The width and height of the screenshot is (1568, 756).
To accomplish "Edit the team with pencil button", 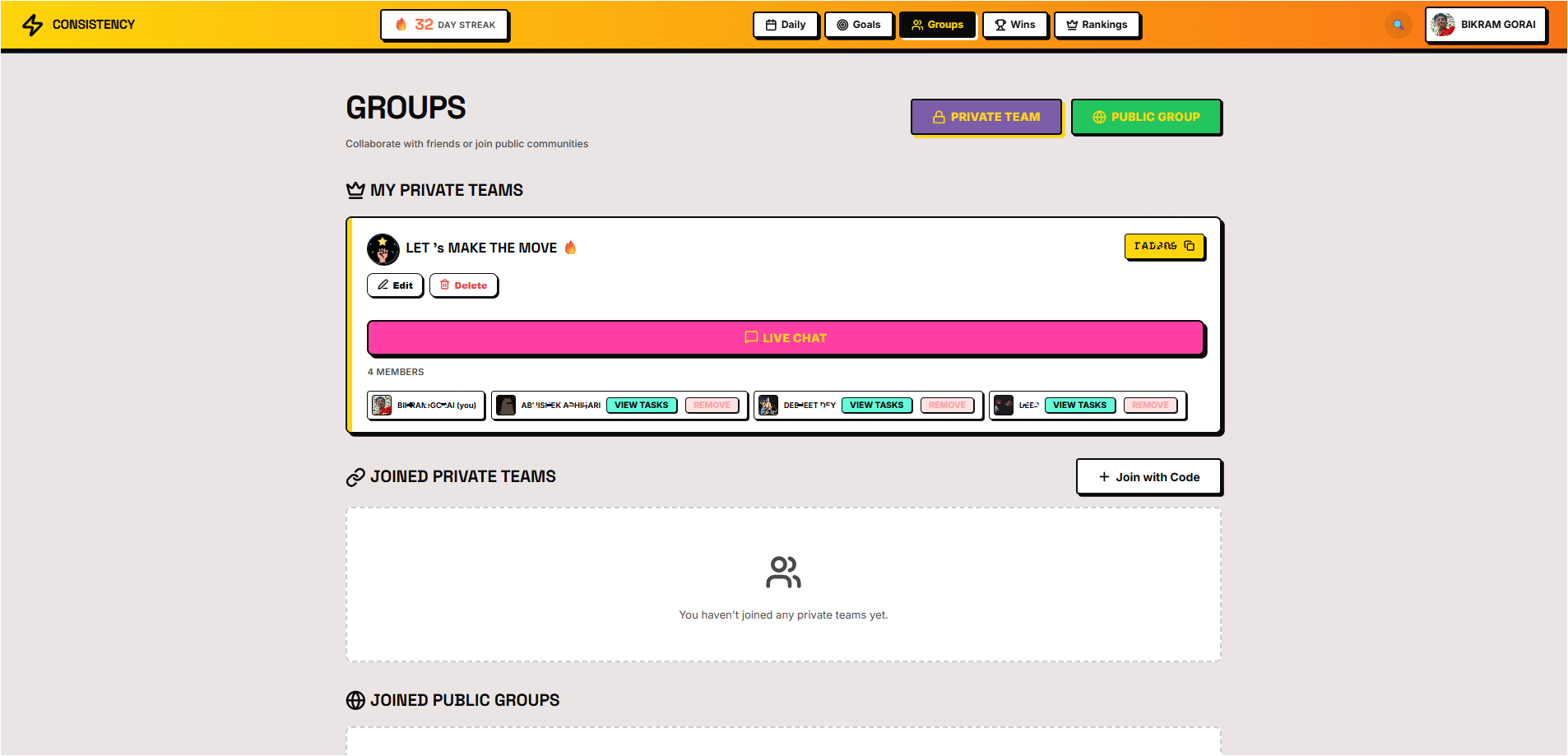I will [395, 285].
